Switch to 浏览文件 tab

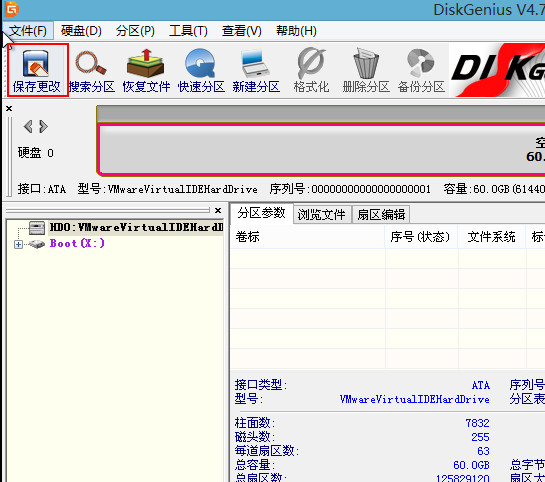[322, 214]
